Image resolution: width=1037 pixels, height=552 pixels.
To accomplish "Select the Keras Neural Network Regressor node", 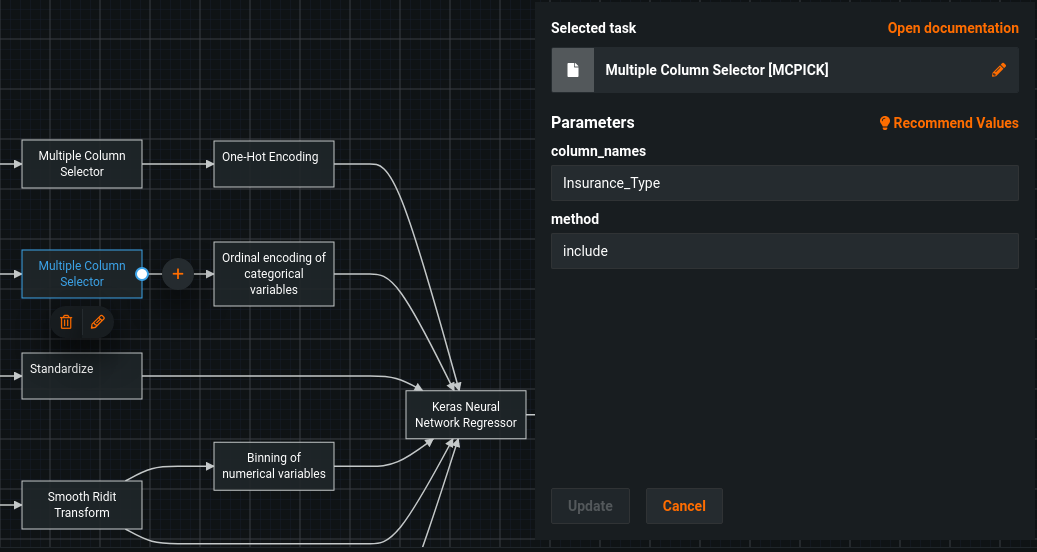I will pyautogui.click(x=465, y=415).
